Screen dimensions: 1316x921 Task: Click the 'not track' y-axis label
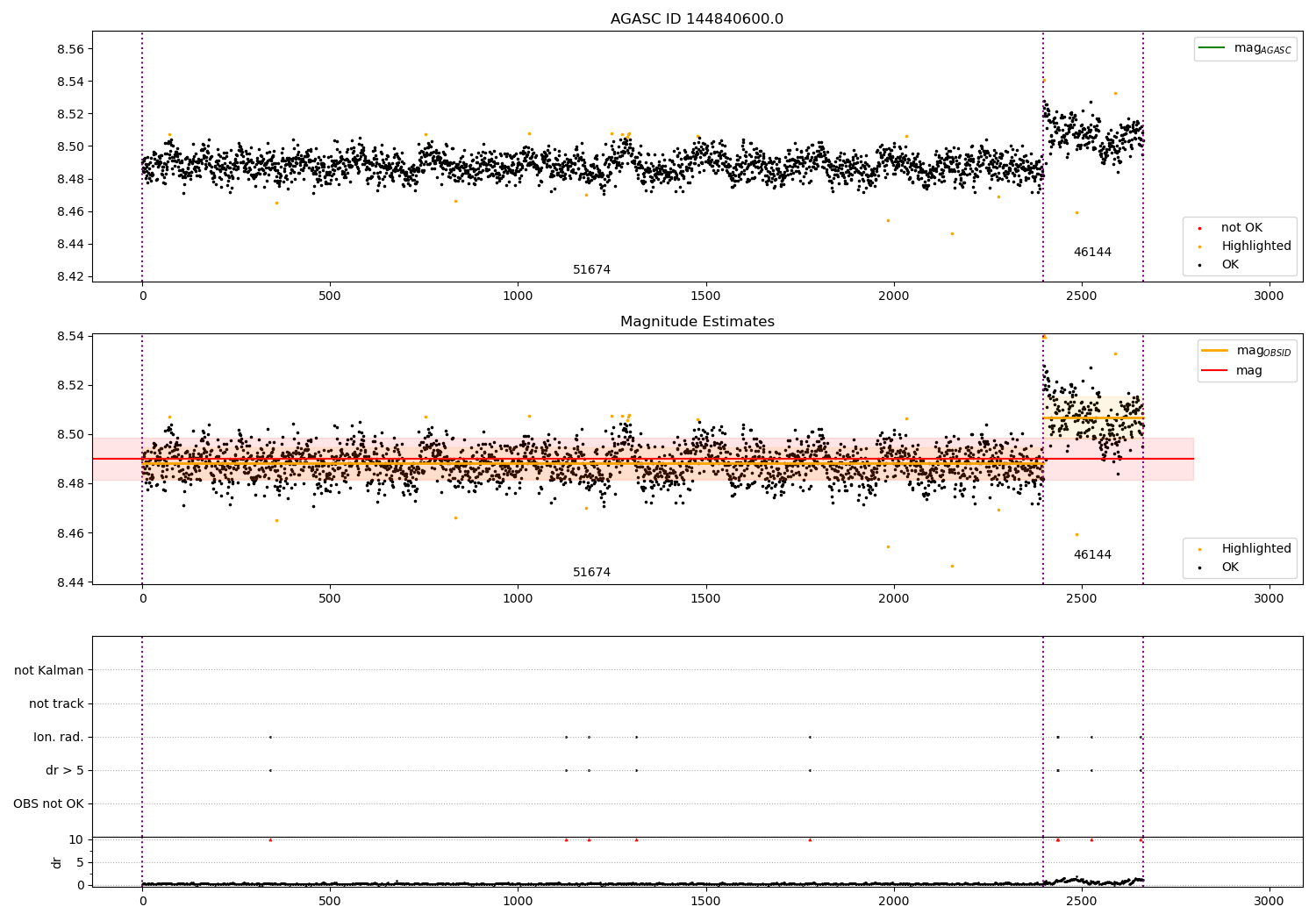coord(56,703)
